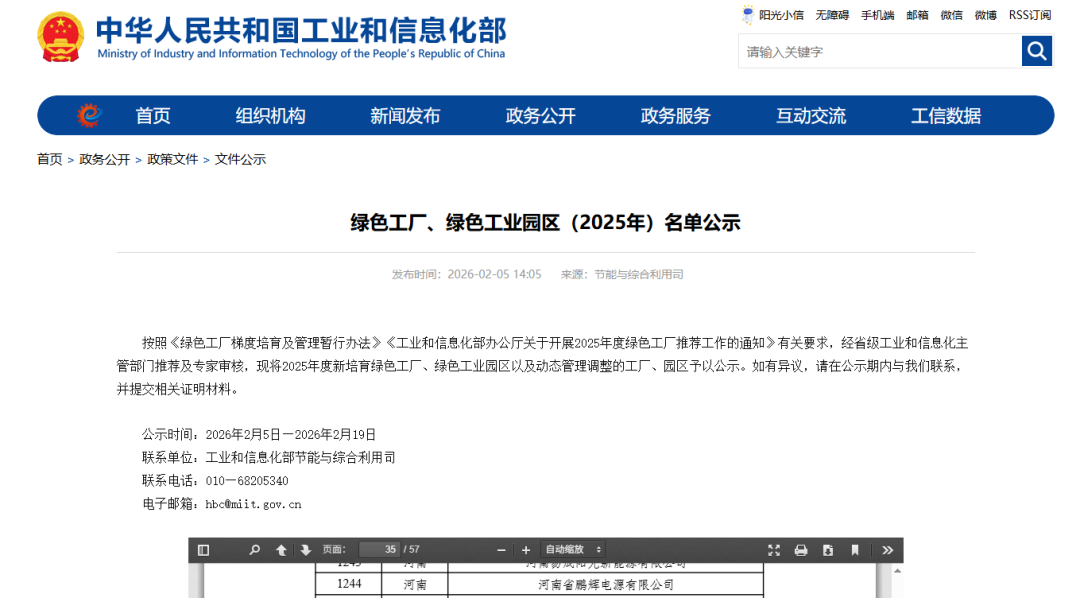Toggle the PDF sidebar panel

(x=205, y=550)
